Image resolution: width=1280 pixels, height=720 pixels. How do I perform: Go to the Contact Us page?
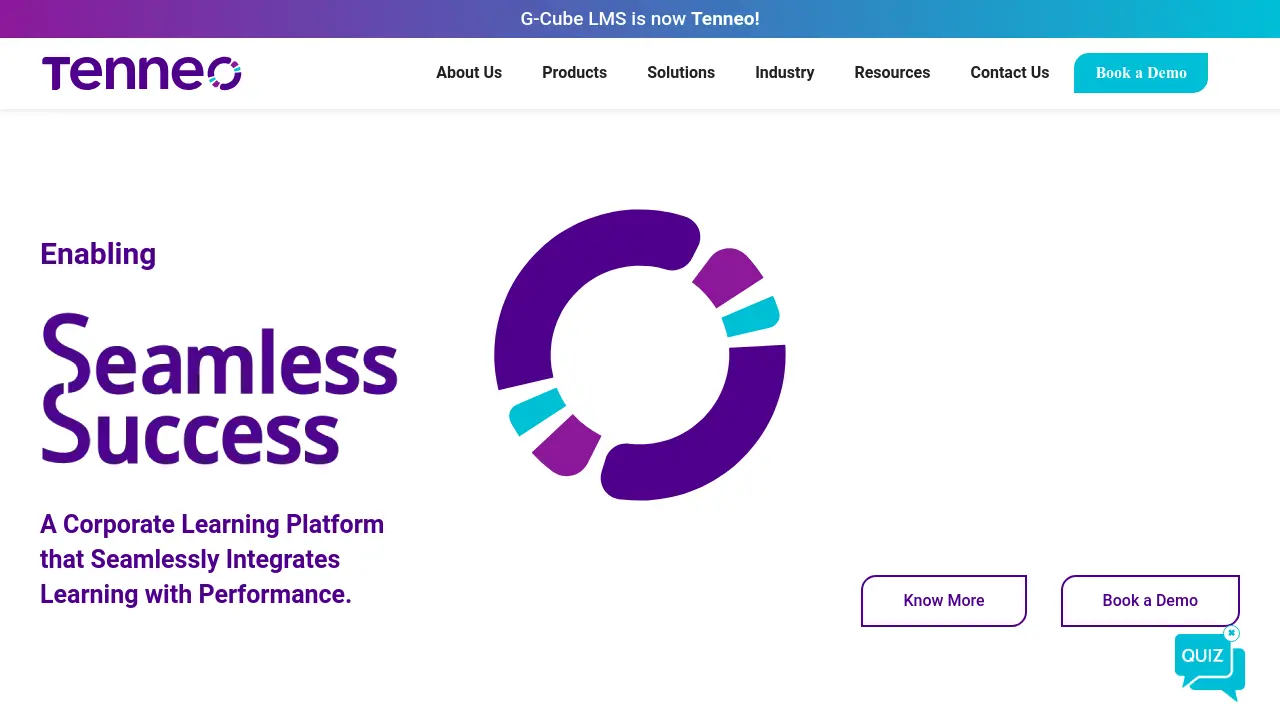click(1010, 73)
